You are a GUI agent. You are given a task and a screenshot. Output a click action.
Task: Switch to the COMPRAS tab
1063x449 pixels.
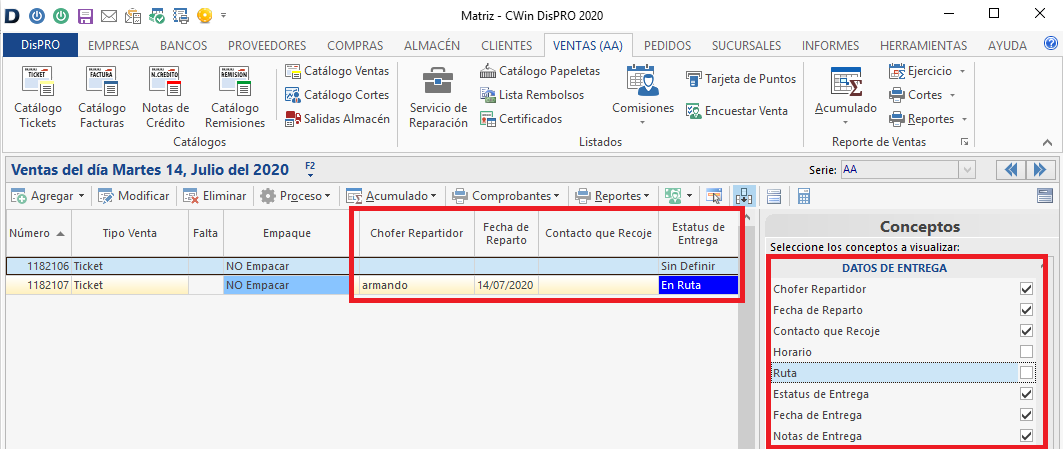coord(355,45)
